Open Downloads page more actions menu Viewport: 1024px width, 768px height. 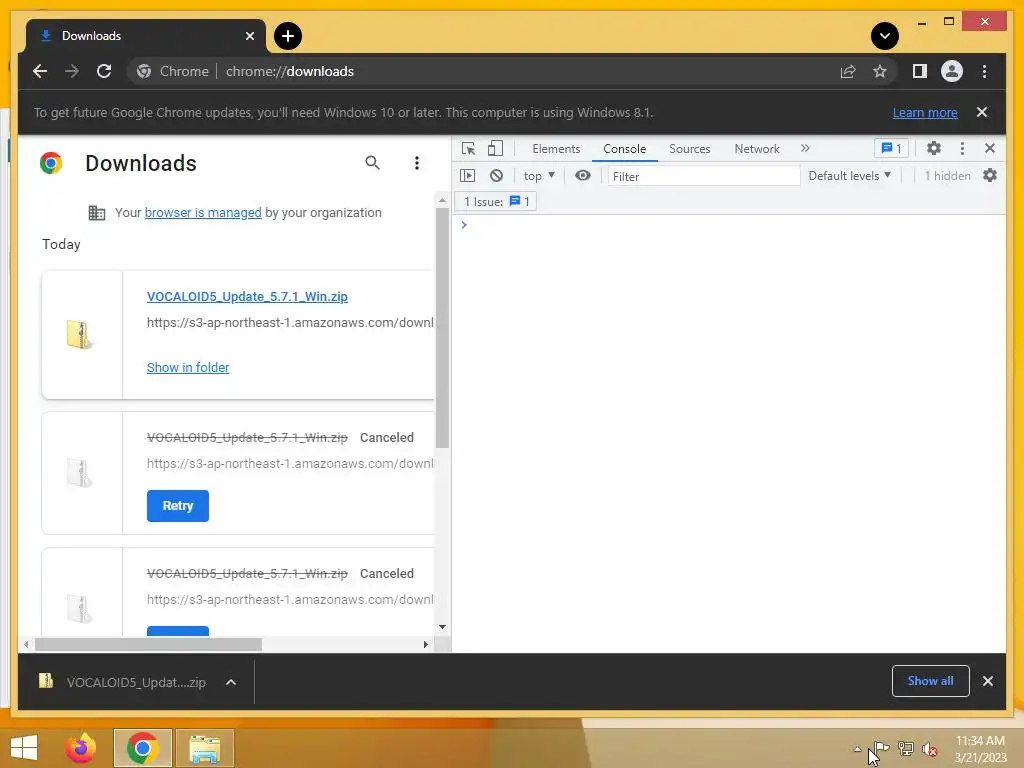pyautogui.click(x=417, y=163)
